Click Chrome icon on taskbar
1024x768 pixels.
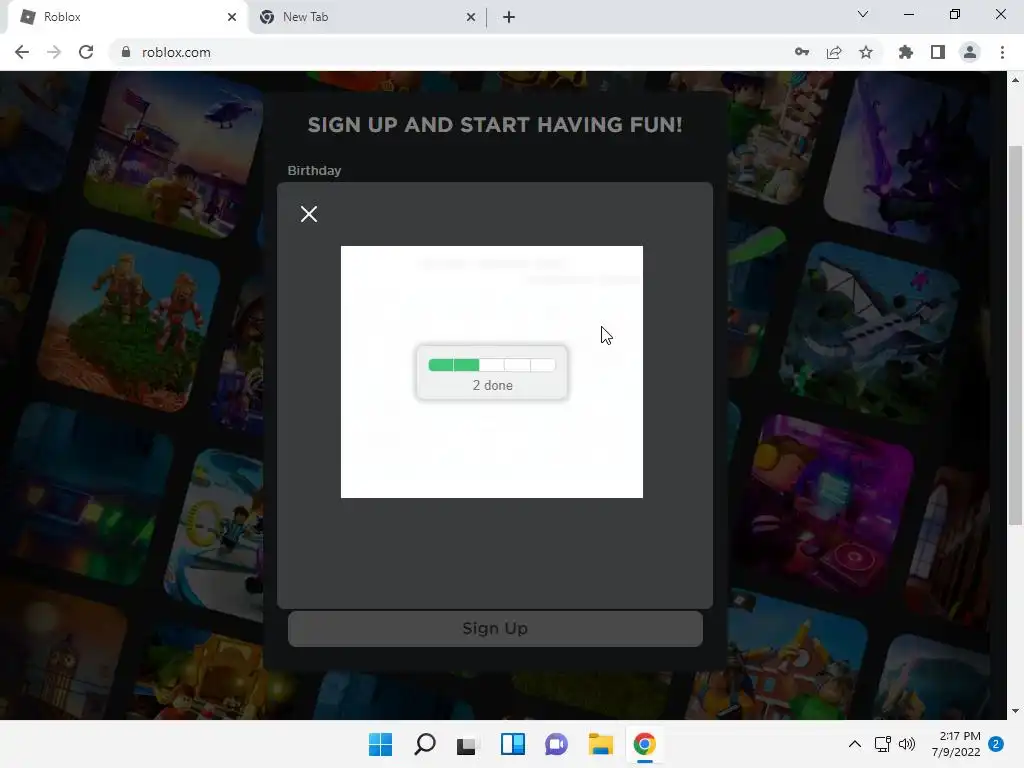(645, 744)
